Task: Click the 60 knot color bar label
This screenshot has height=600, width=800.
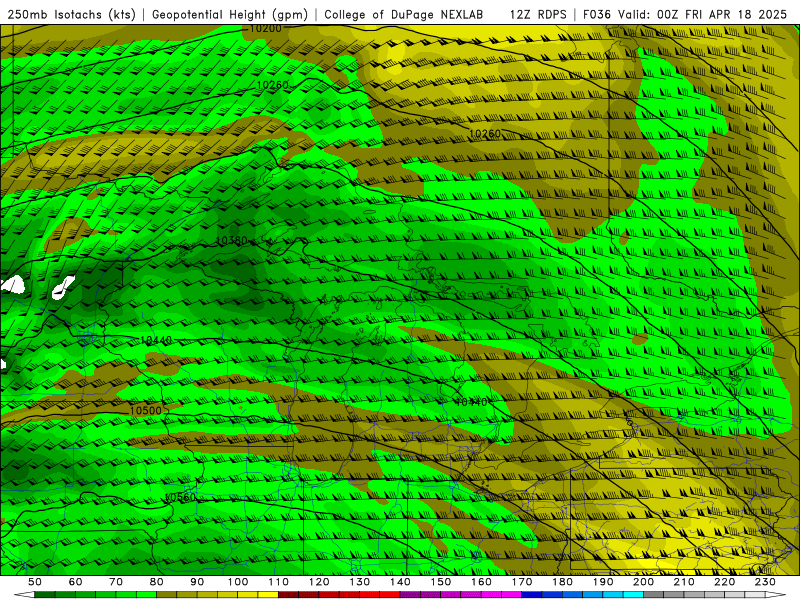Action: tap(75, 582)
